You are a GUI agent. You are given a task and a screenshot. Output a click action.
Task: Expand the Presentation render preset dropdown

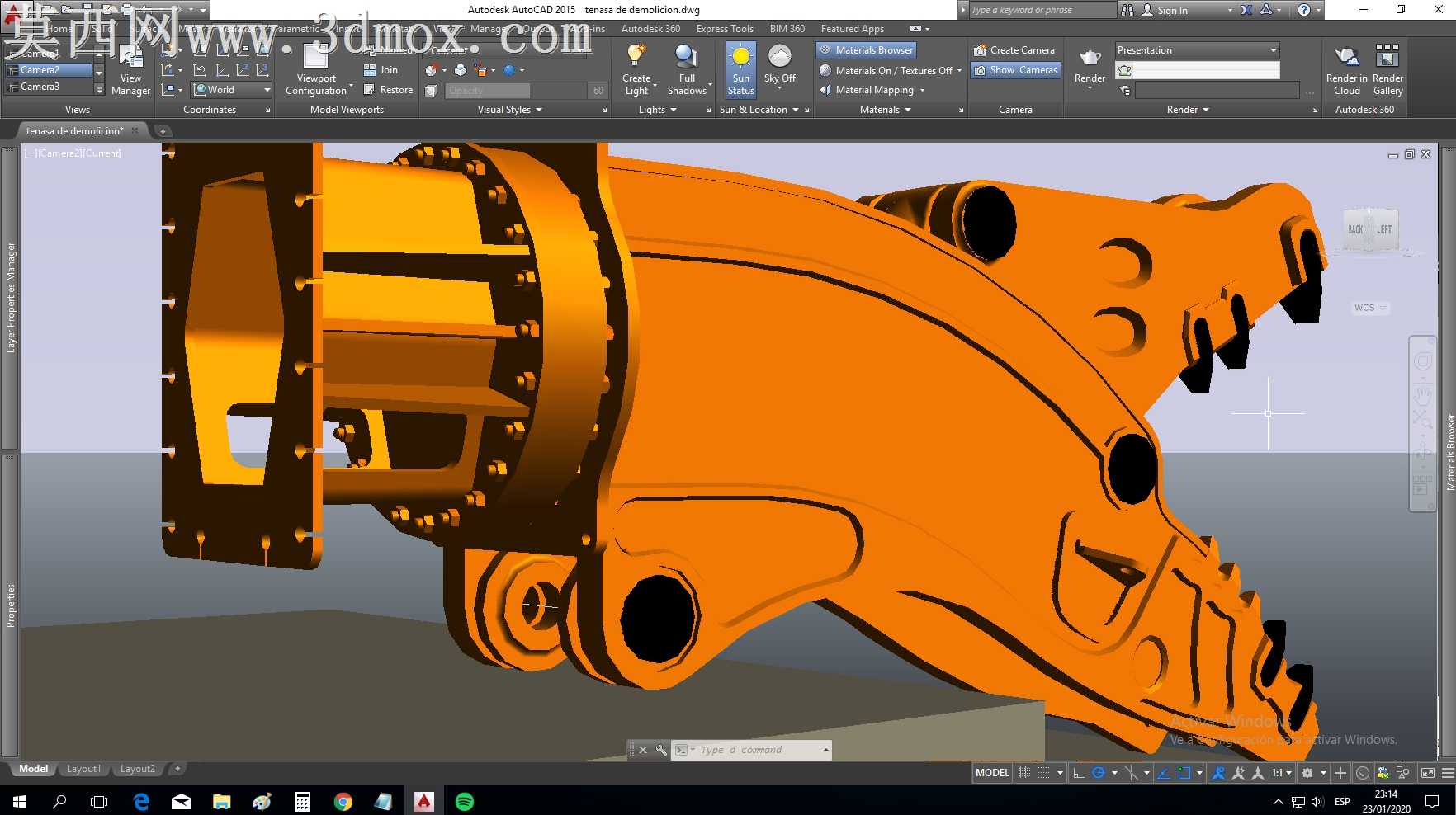(x=1197, y=50)
